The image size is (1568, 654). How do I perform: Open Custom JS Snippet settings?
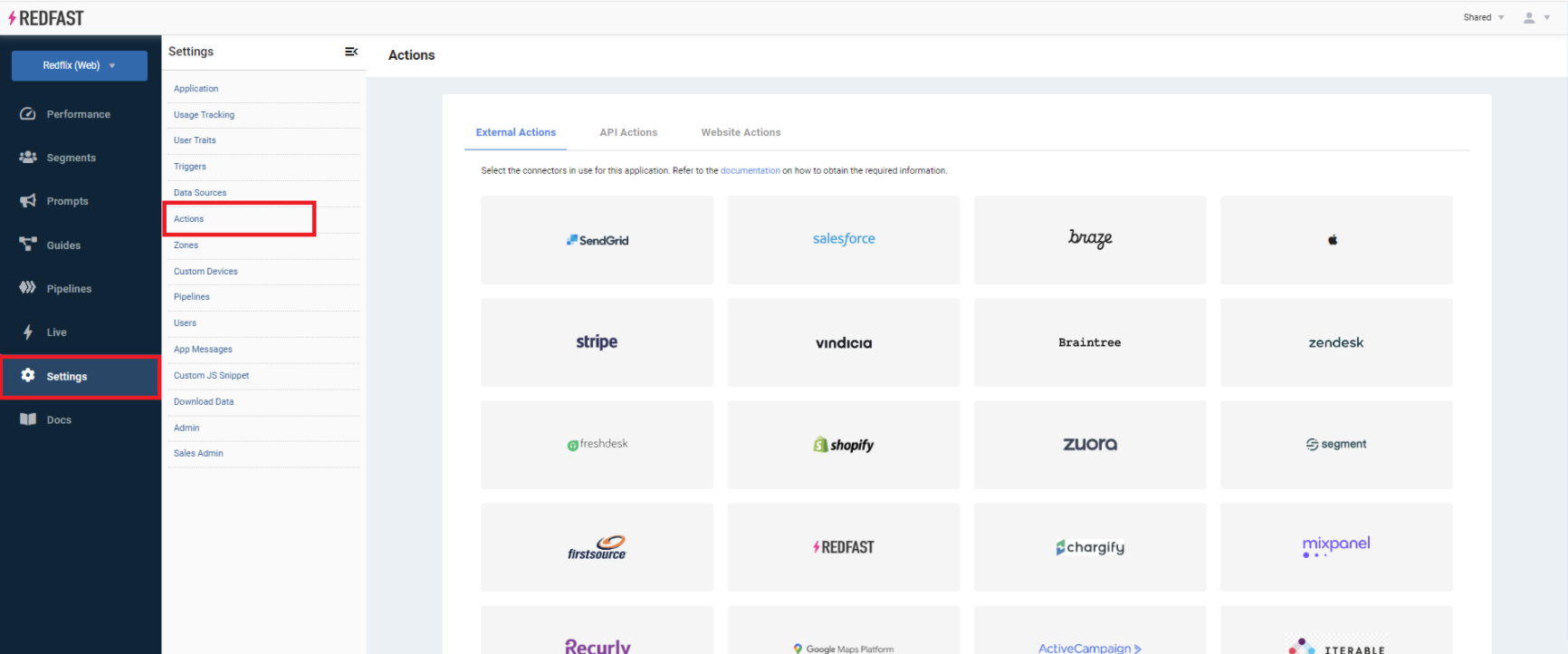click(x=211, y=376)
